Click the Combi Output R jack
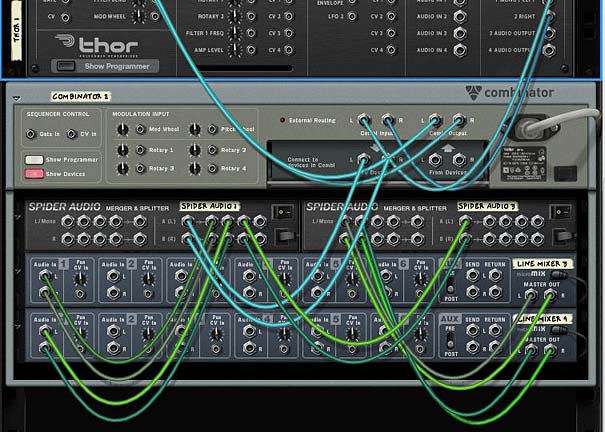 (x=459, y=120)
